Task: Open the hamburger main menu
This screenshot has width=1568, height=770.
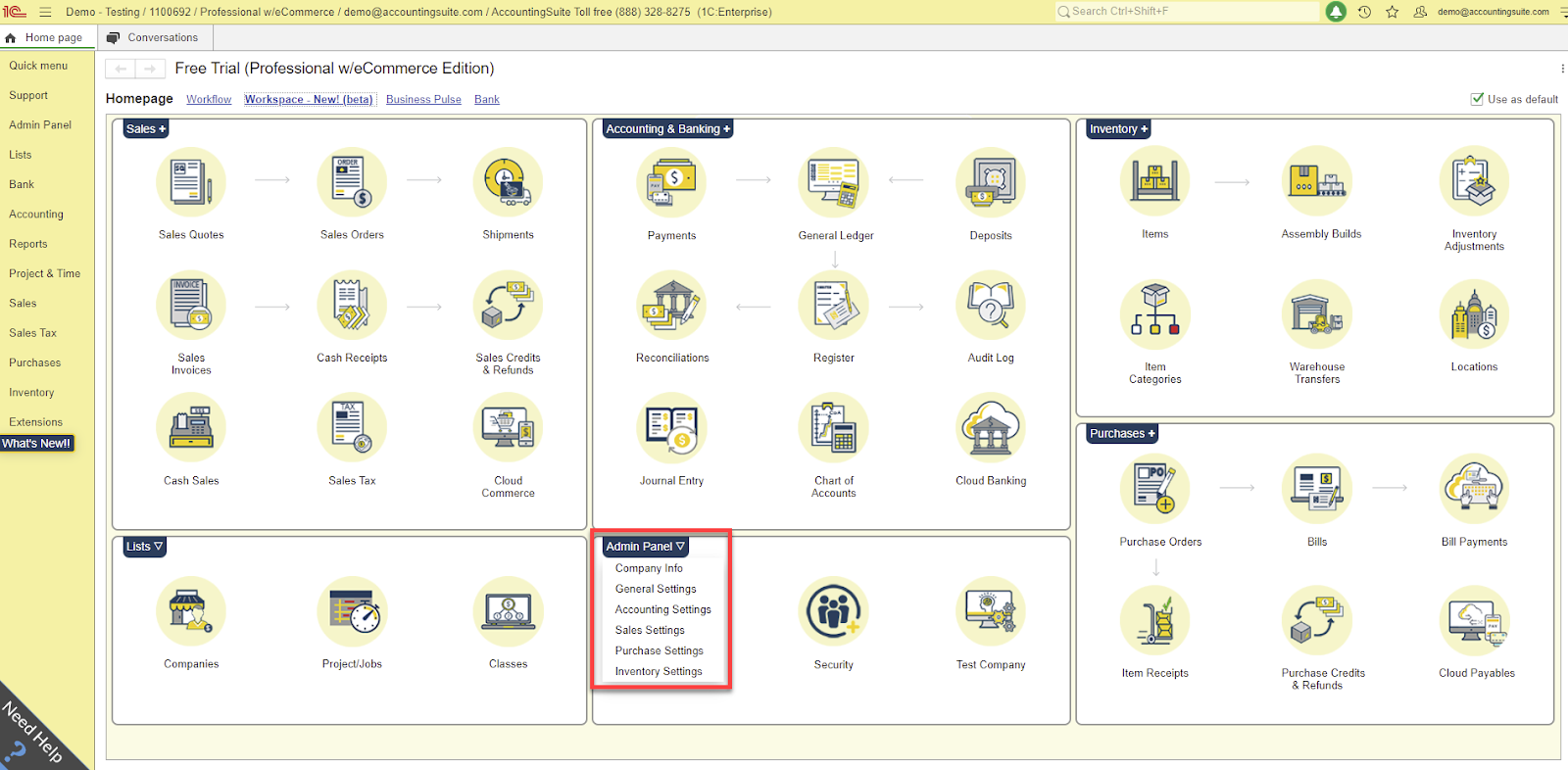Action: (x=45, y=12)
